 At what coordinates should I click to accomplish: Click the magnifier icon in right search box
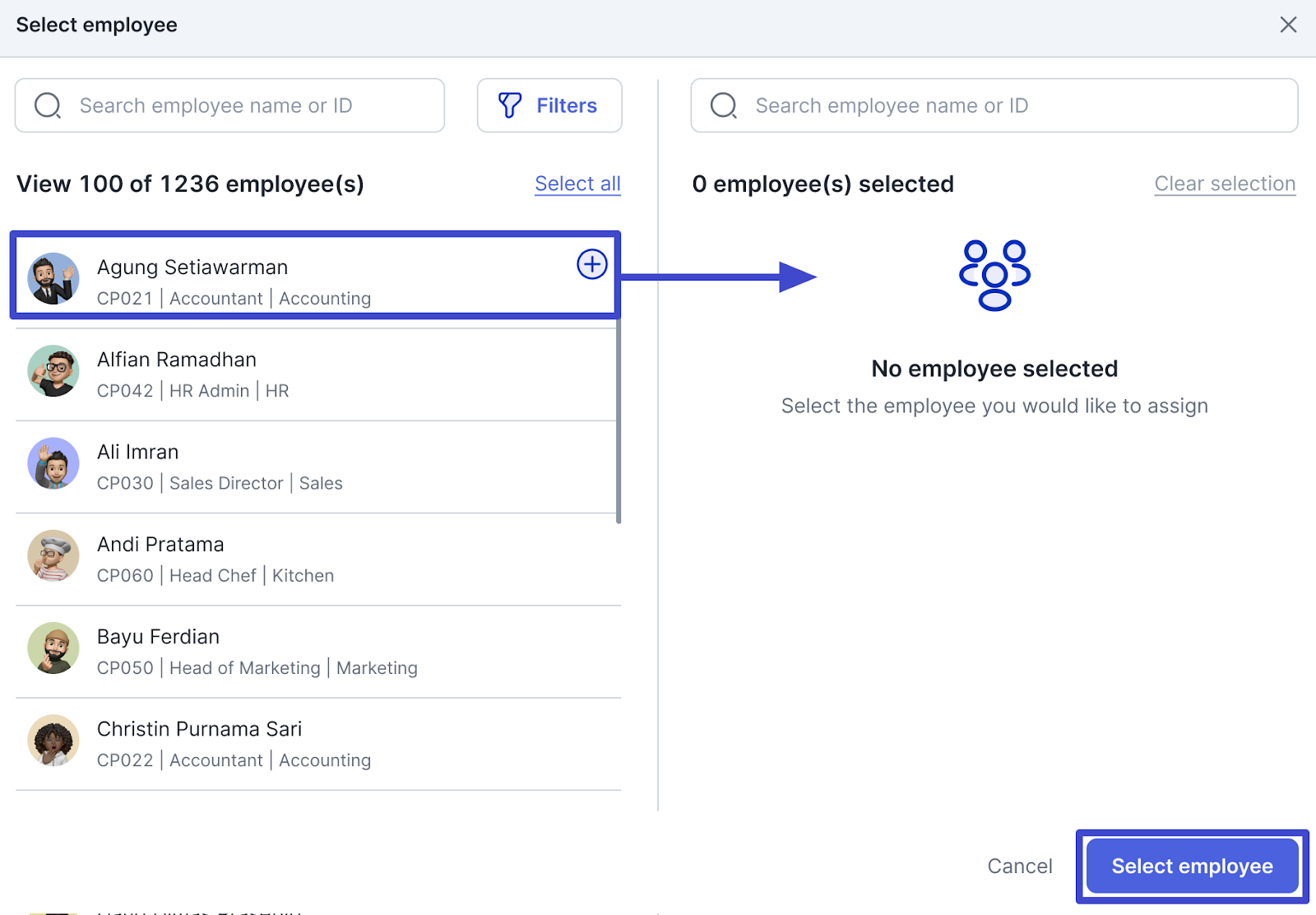(x=724, y=105)
